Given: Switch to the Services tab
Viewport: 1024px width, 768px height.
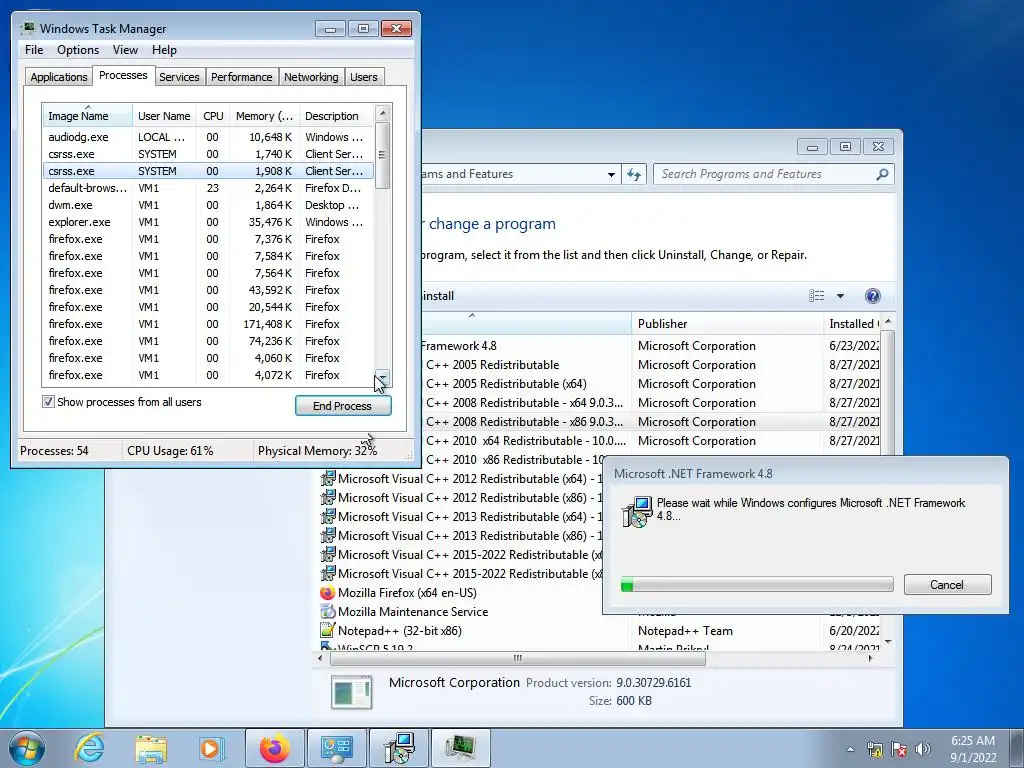Looking at the screenshot, I should (179, 77).
